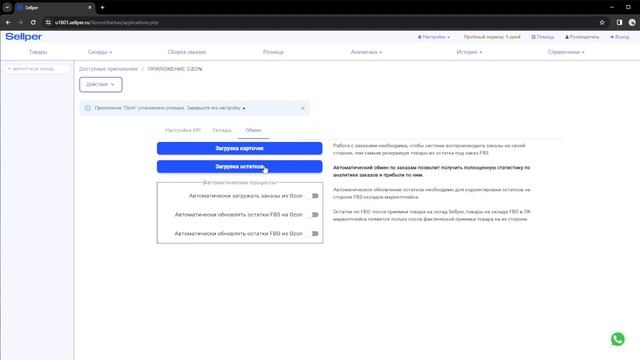This screenshot has height=360, width=640.
Task: Go back with the browser arrow
Action: tap(8, 22)
